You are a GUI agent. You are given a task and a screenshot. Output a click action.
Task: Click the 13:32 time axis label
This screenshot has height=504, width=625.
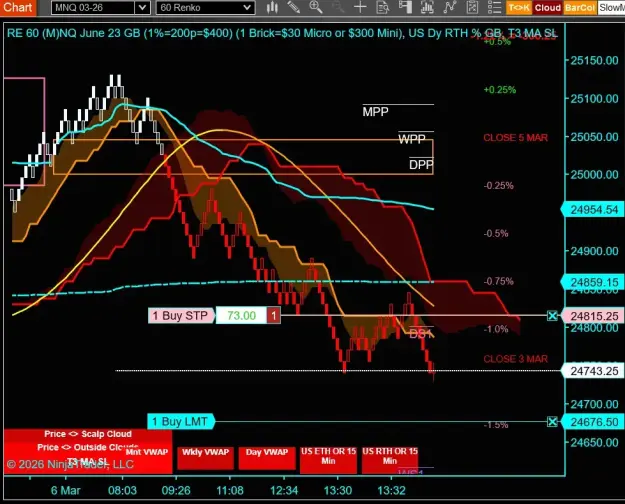point(391,490)
